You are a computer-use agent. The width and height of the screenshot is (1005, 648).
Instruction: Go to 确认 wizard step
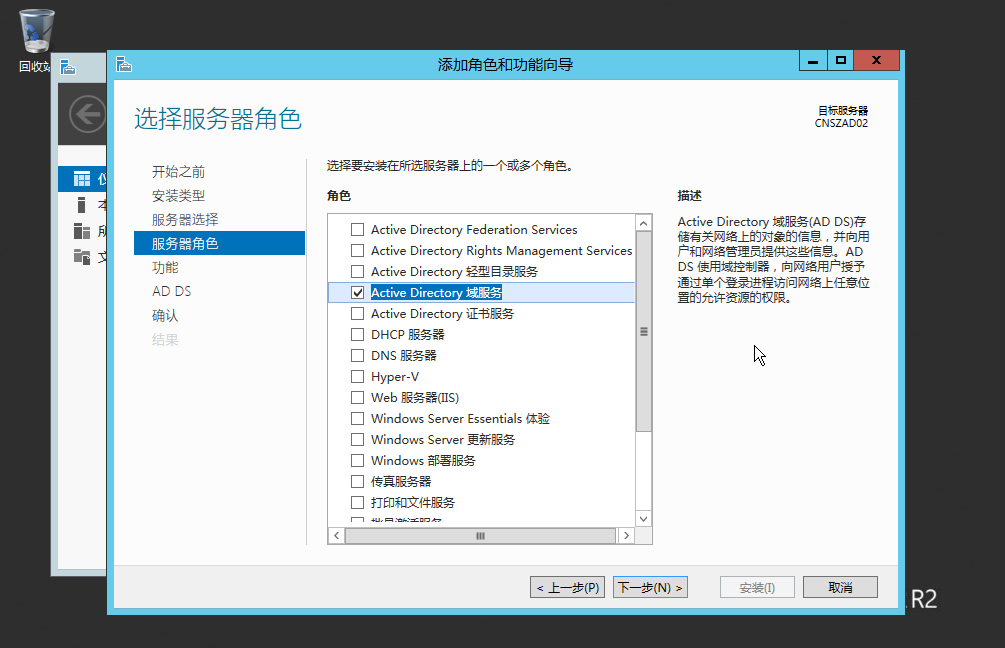[x=165, y=315]
